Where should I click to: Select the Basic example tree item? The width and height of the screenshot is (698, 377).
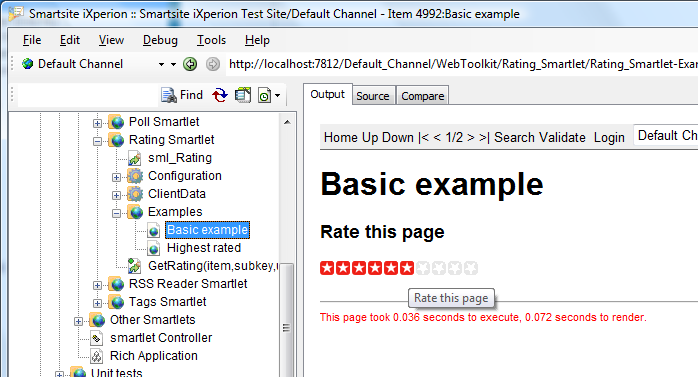(x=207, y=230)
